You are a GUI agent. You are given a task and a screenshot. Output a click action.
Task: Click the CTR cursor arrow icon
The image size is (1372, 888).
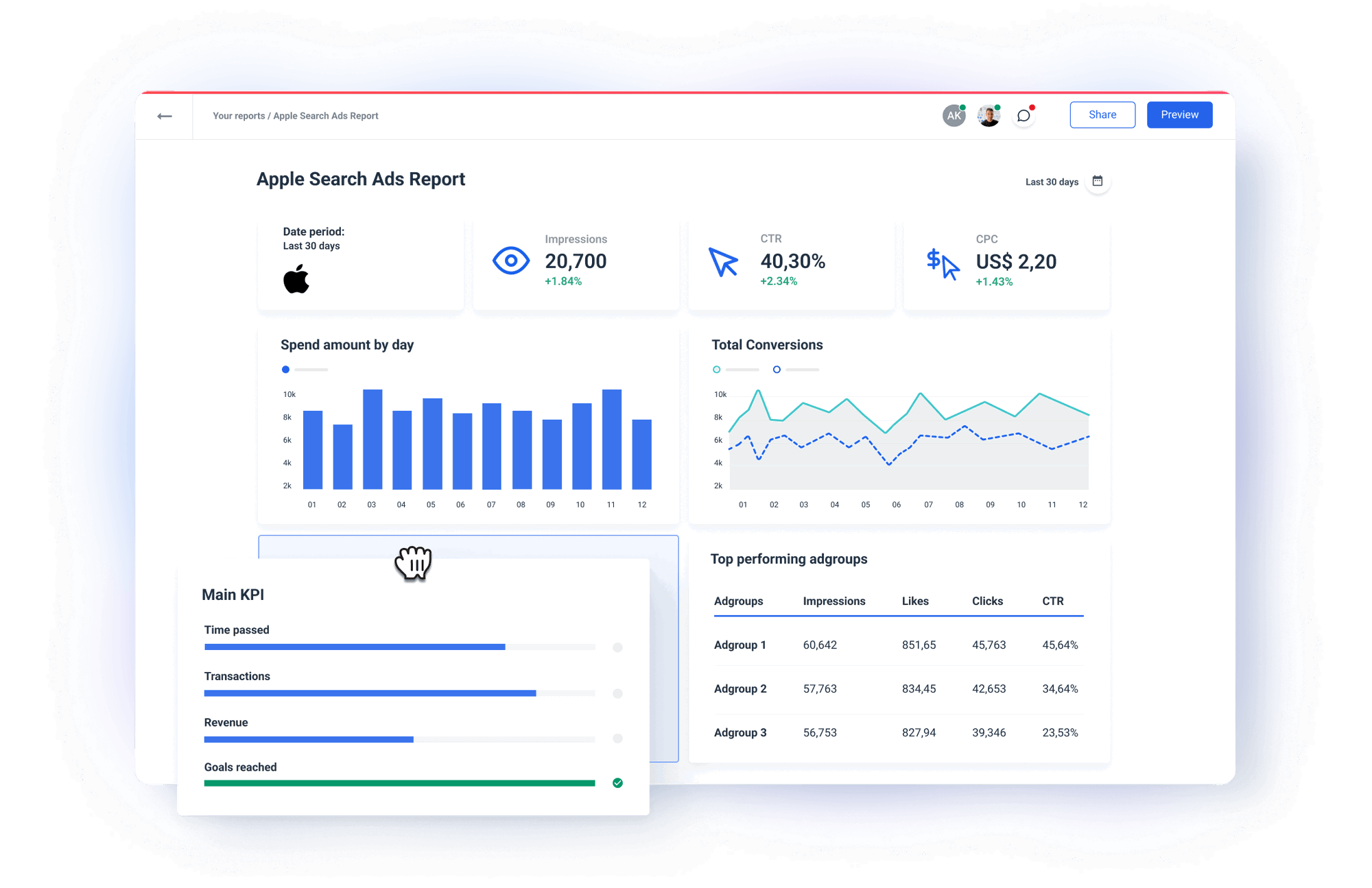click(723, 262)
